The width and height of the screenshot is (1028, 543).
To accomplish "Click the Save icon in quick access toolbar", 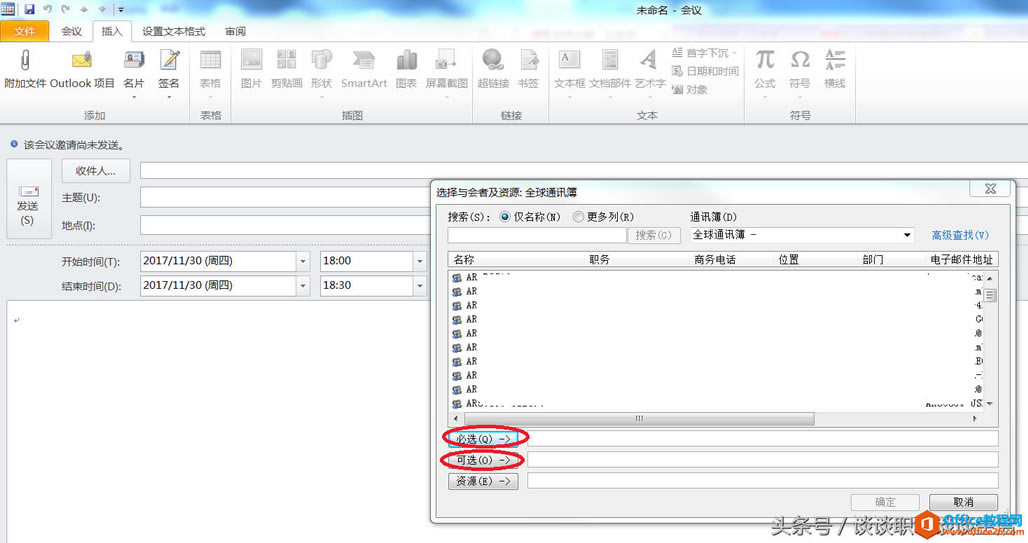I will 30,9.
